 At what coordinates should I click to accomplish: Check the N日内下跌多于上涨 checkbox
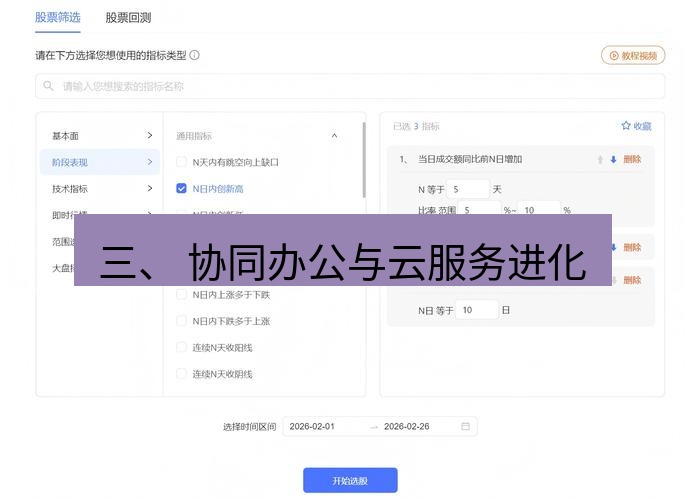(181, 321)
